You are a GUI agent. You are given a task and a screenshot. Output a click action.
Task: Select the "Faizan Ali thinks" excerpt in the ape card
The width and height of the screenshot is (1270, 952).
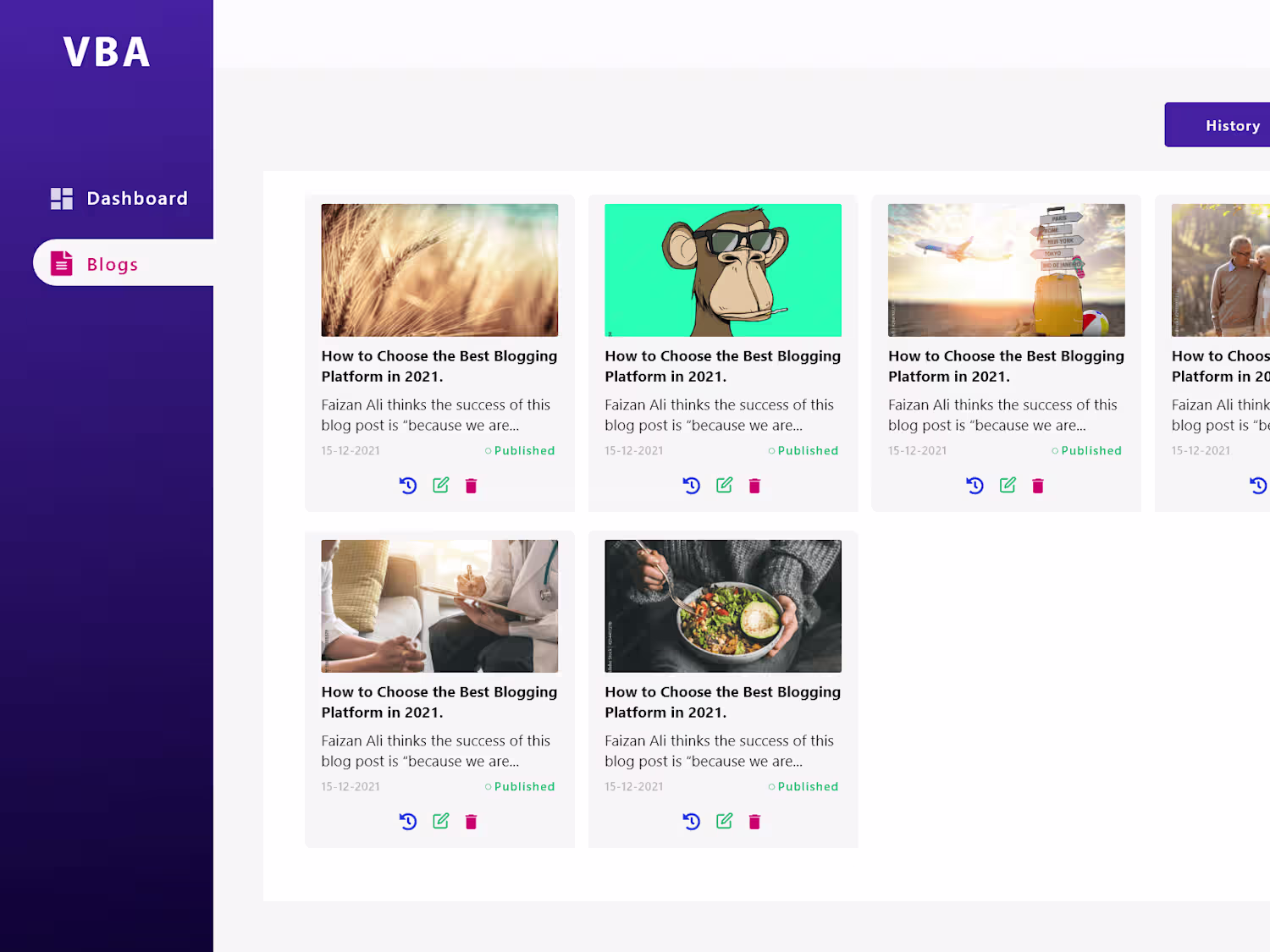(x=720, y=415)
